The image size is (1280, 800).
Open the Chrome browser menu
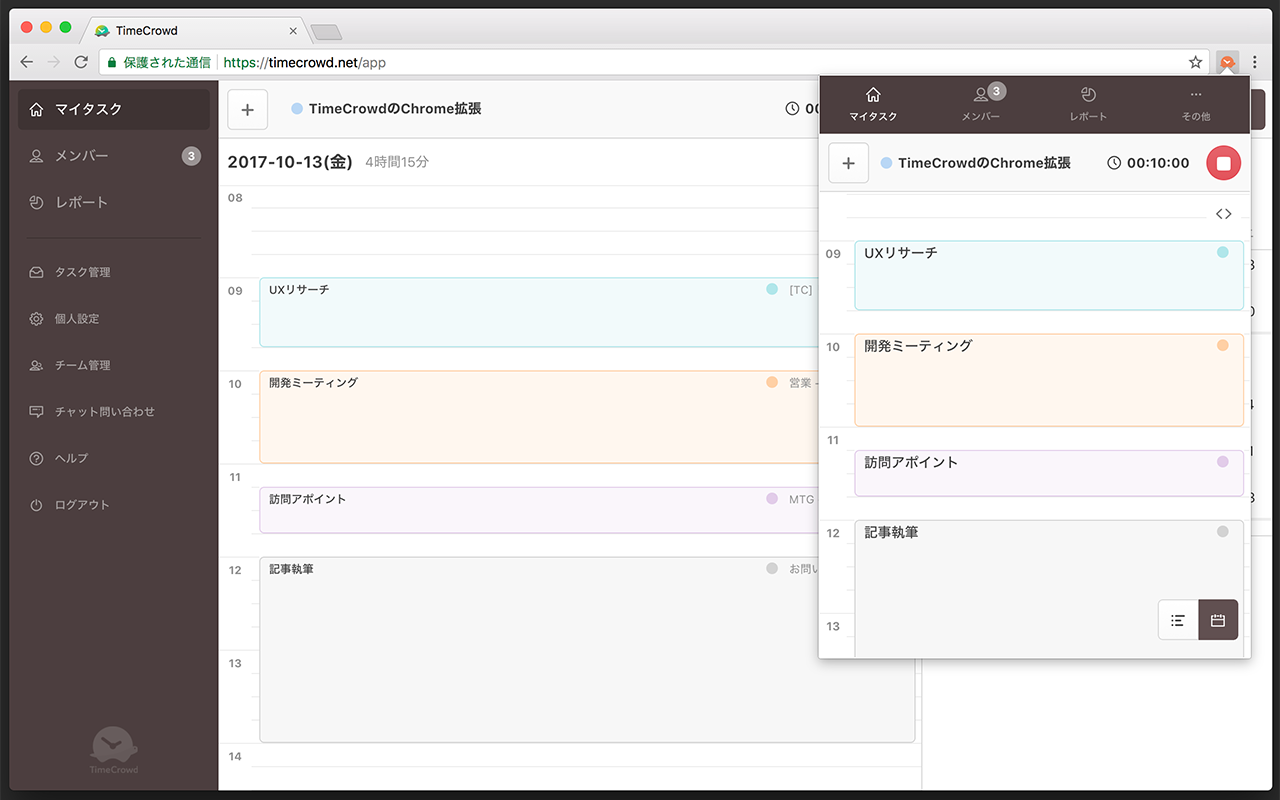click(x=1255, y=61)
